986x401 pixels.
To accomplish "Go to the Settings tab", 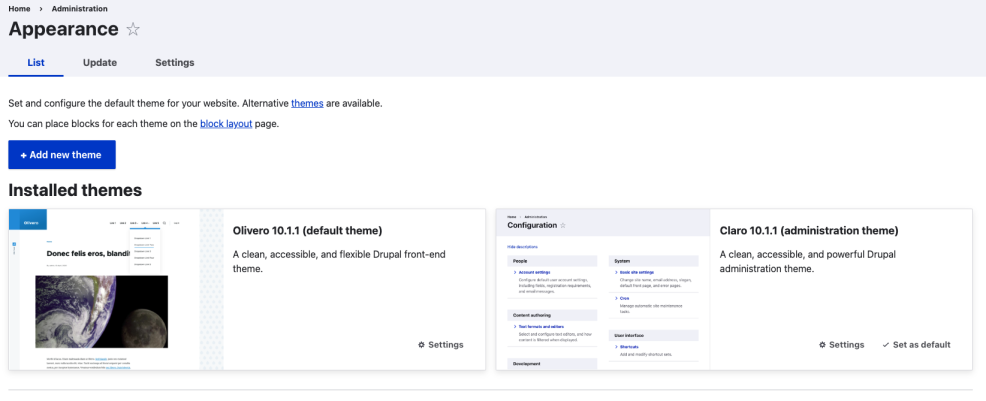I will pos(175,63).
